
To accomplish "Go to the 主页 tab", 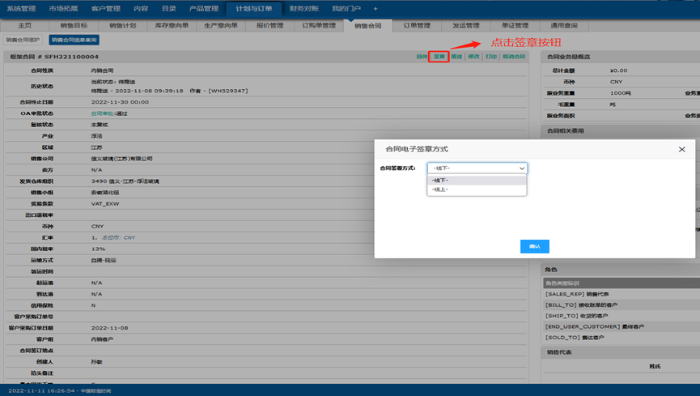I will 25,25.
